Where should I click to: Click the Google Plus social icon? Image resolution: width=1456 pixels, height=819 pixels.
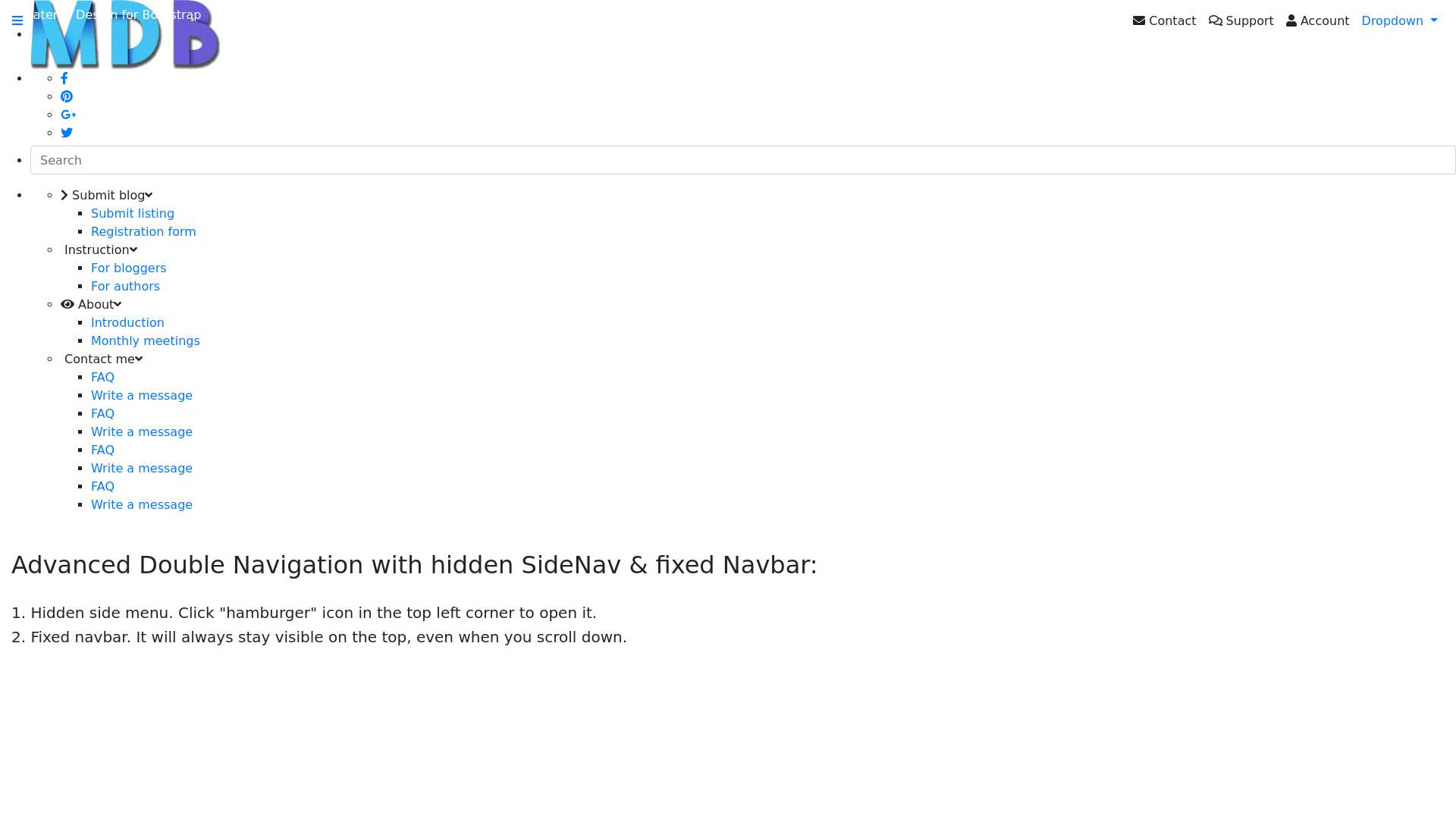(x=68, y=115)
